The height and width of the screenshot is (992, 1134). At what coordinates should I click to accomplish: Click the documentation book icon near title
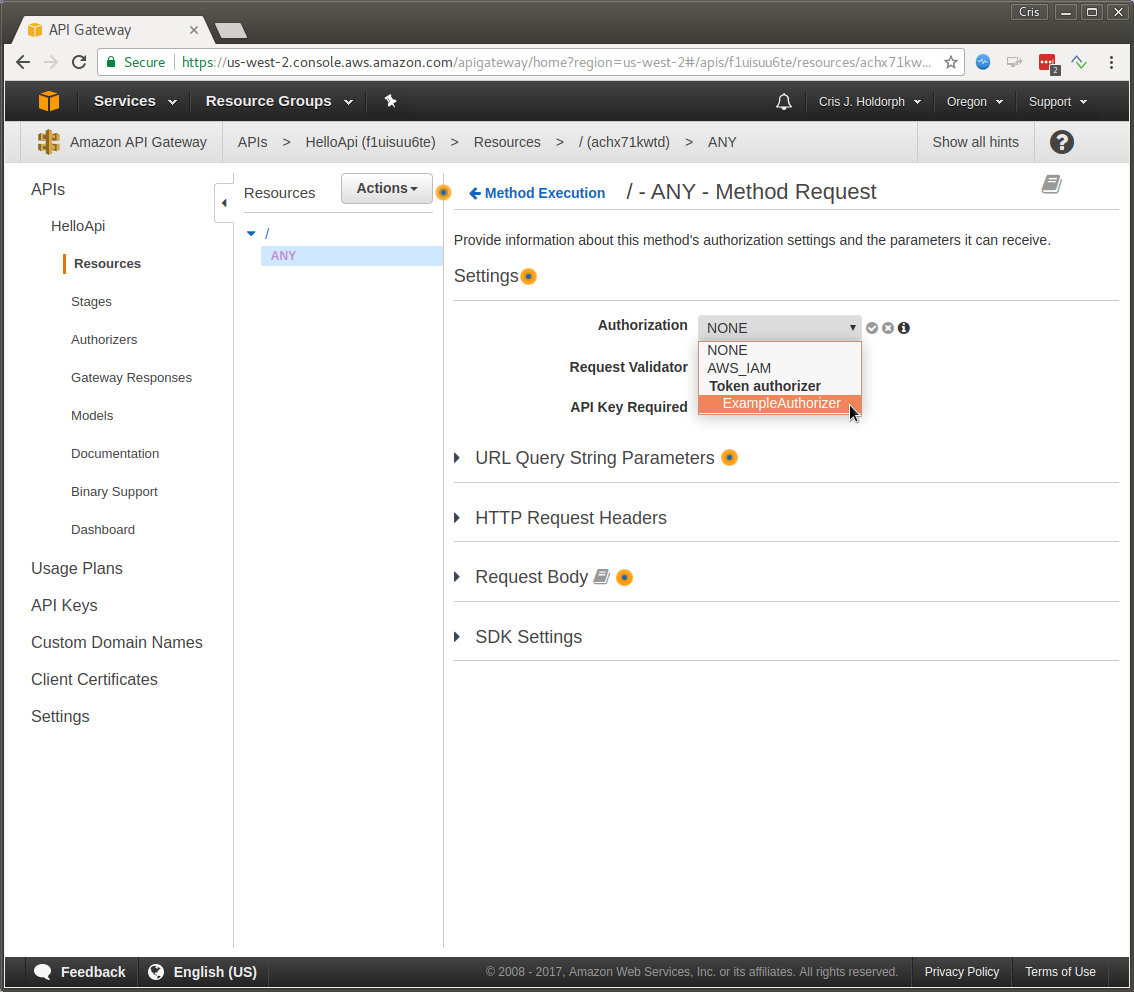pos(1052,184)
